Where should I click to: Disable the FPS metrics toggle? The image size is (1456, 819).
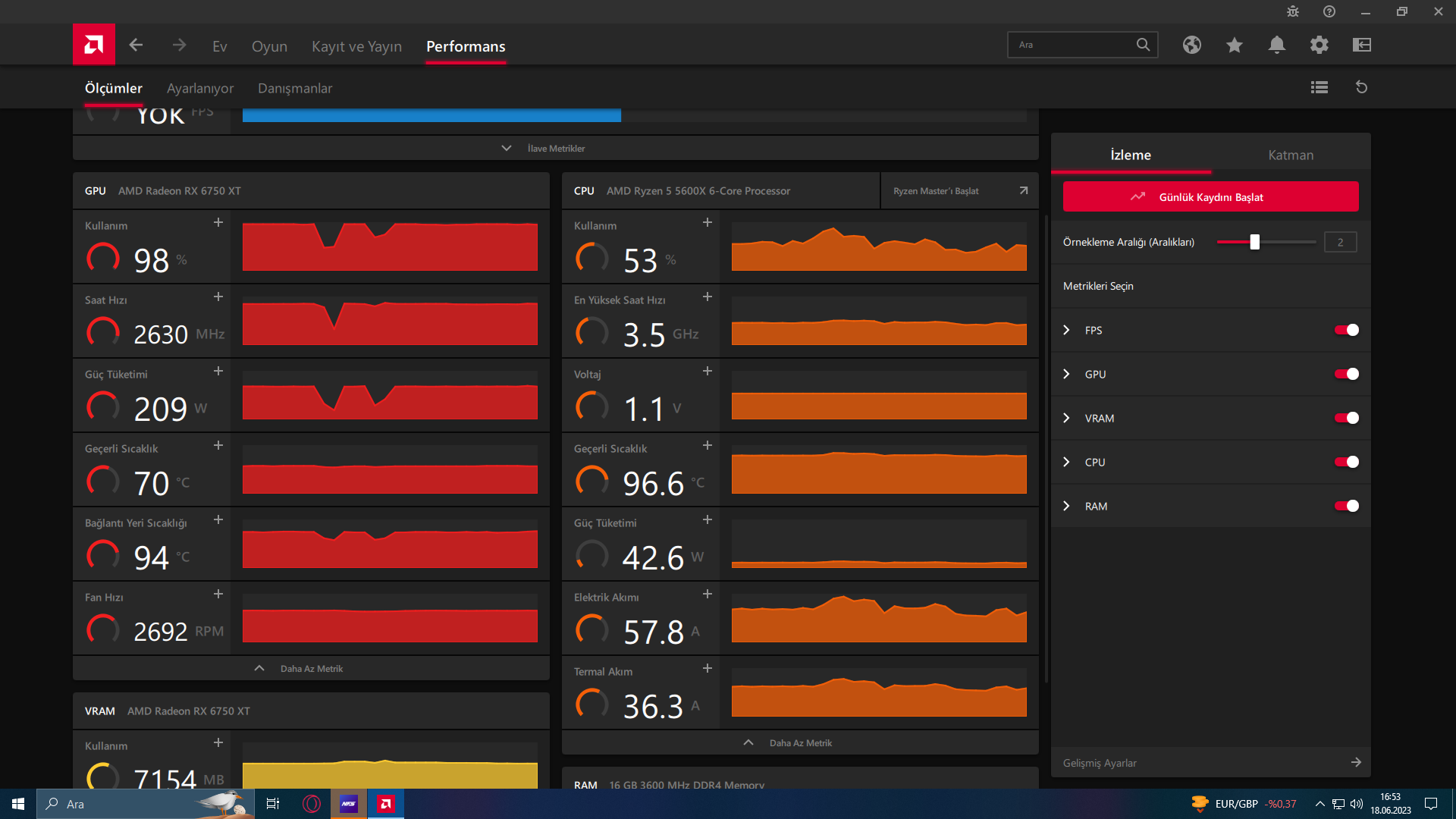click(x=1346, y=330)
